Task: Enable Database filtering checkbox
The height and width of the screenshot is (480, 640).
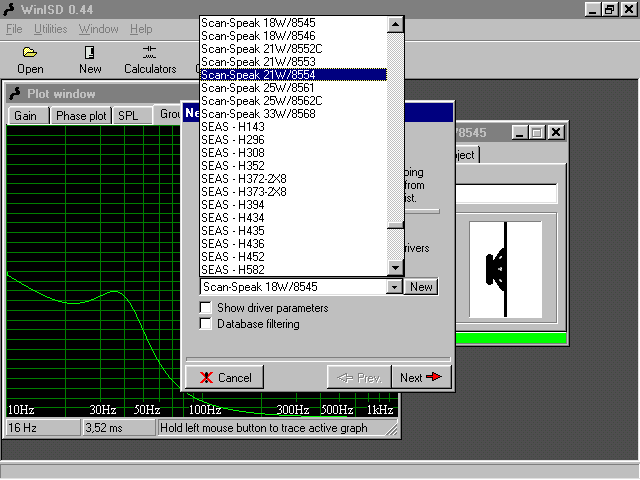Action: 206,324
